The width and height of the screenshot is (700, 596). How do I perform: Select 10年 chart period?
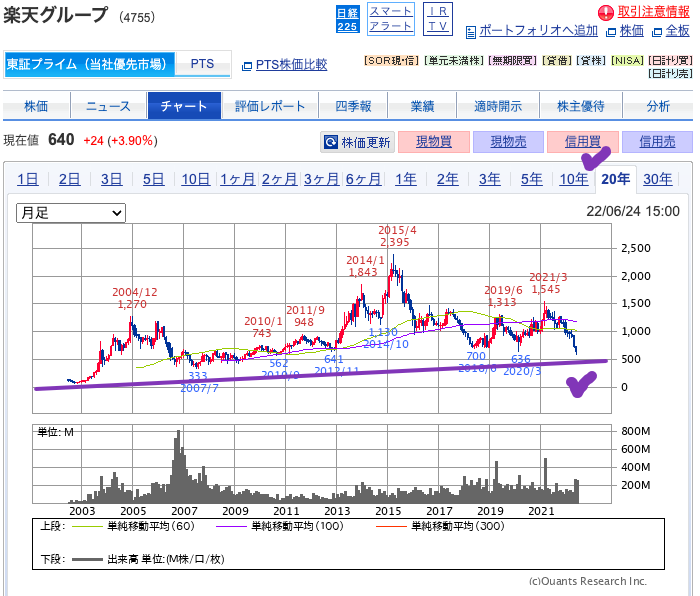(x=574, y=179)
